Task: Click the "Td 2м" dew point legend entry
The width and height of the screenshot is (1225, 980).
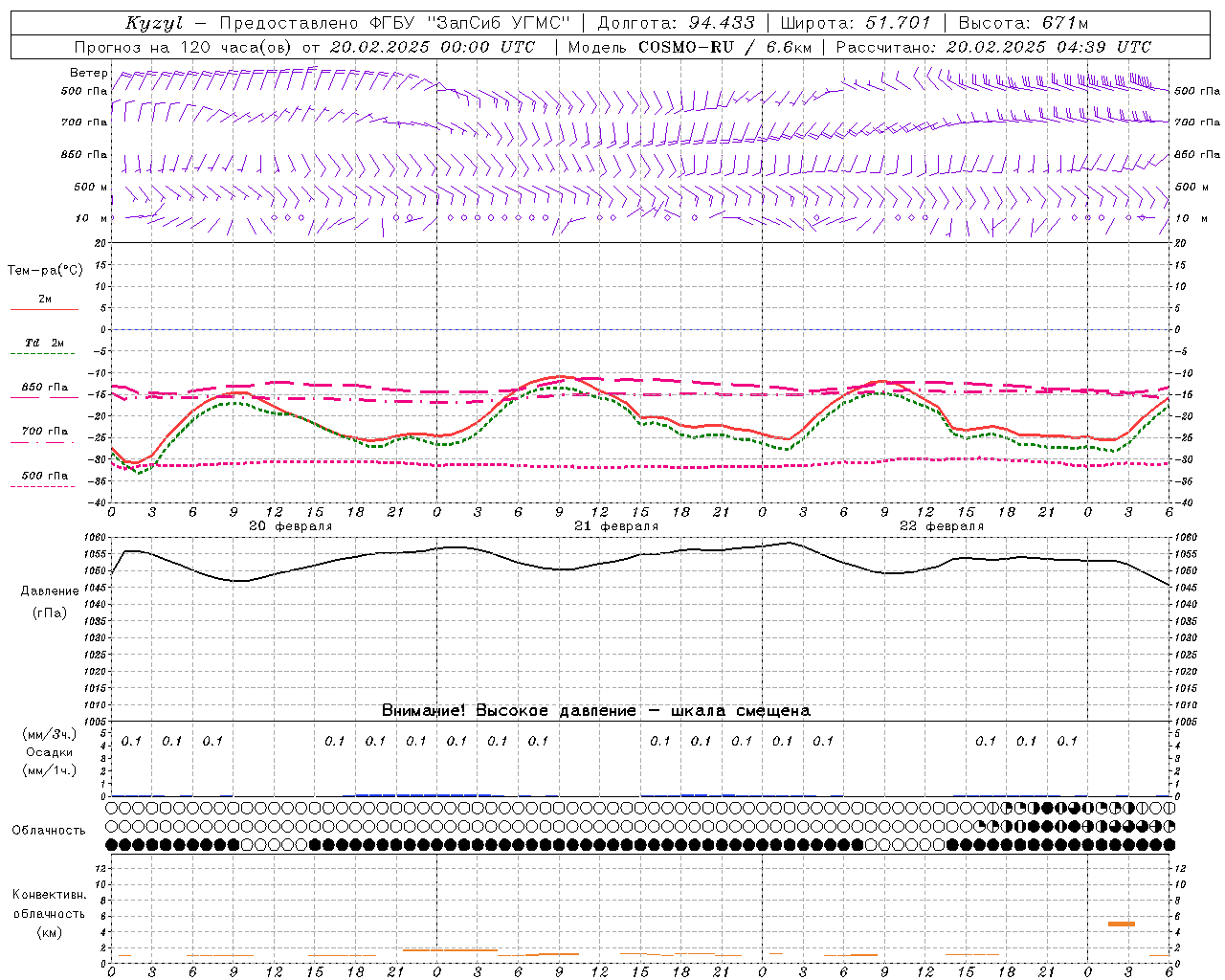Action: [45, 343]
